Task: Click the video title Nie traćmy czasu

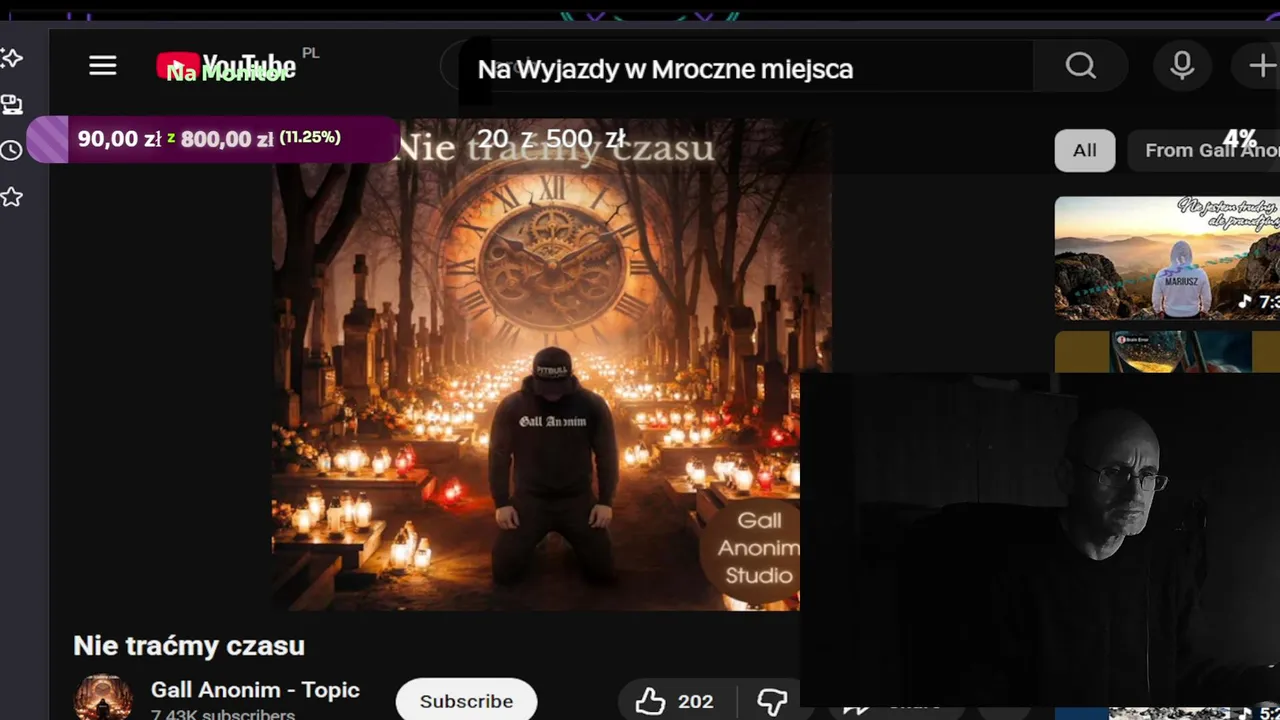Action: [x=189, y=646]
